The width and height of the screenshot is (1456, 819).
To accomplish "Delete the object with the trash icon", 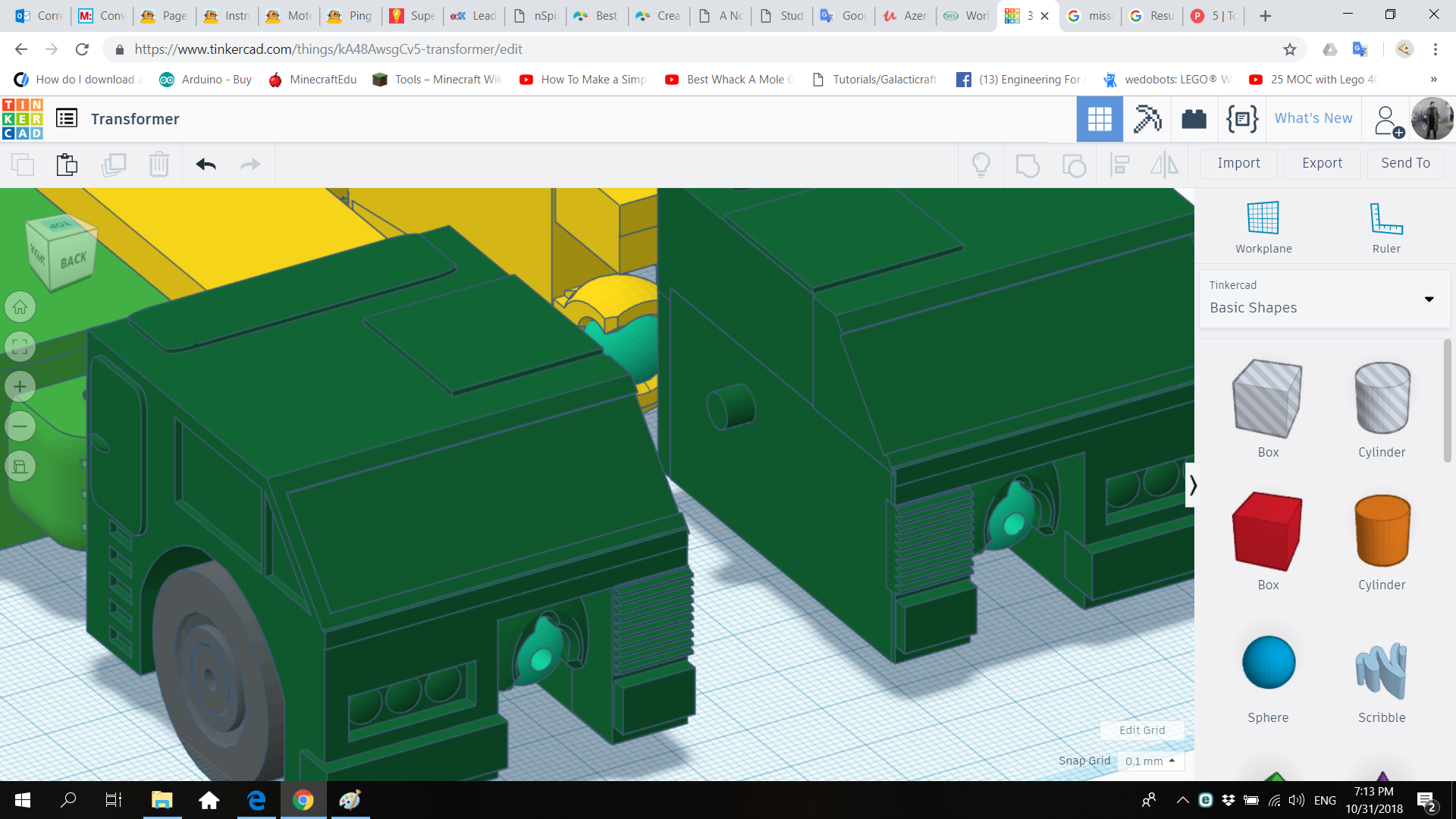I will 159,165.
